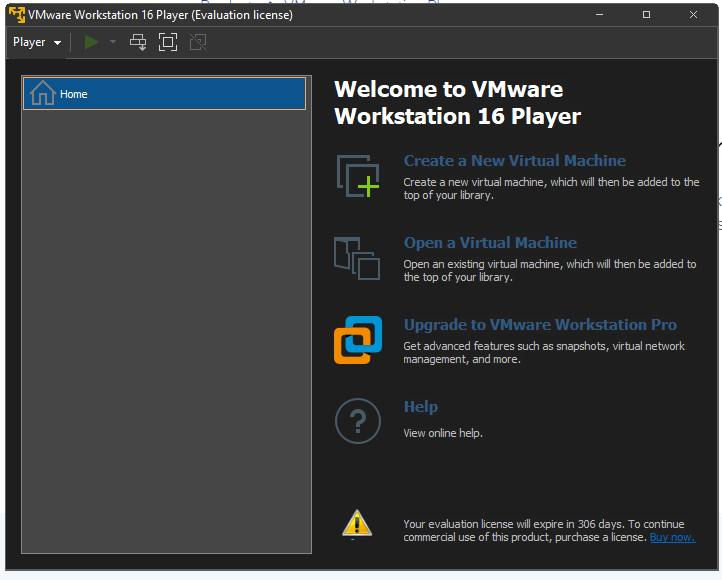722x580 pixels.
Task: Click the Send Ctrl+Alt+Del toolbar icon
Action: pos(138,42)
